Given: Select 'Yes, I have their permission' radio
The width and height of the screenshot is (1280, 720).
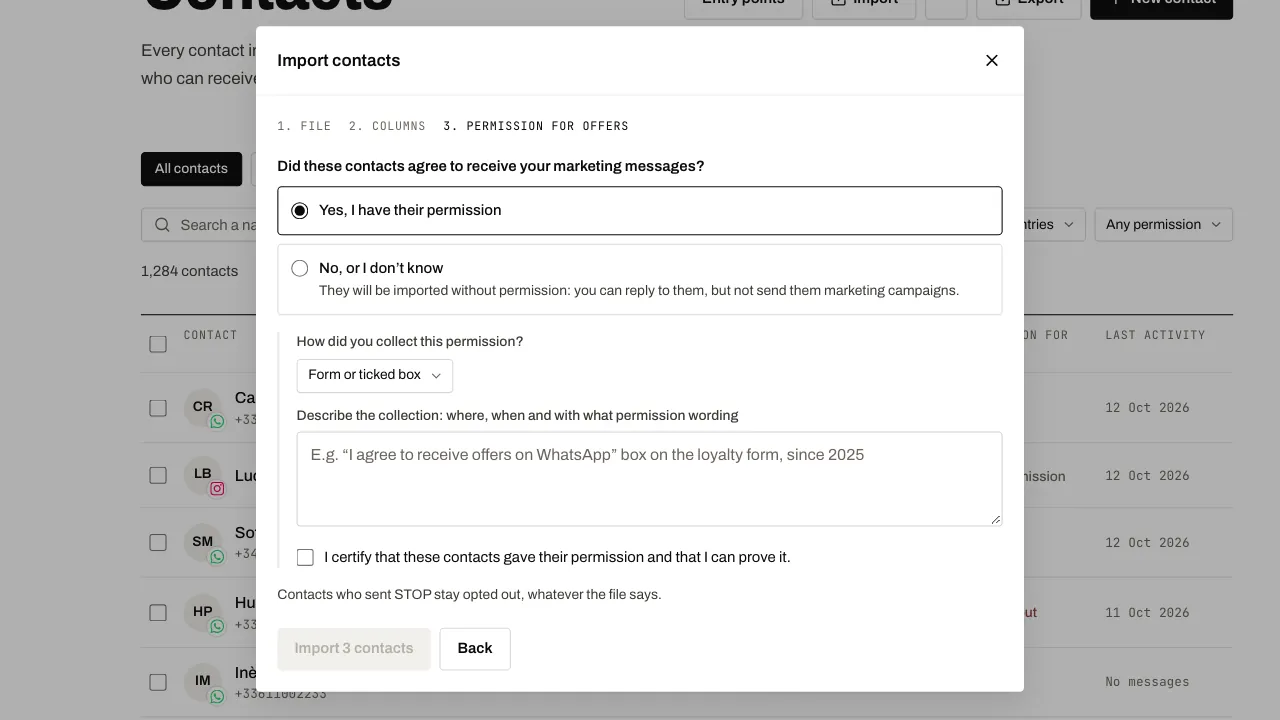Looking at the screenshot, I should [x=300, y=211].
